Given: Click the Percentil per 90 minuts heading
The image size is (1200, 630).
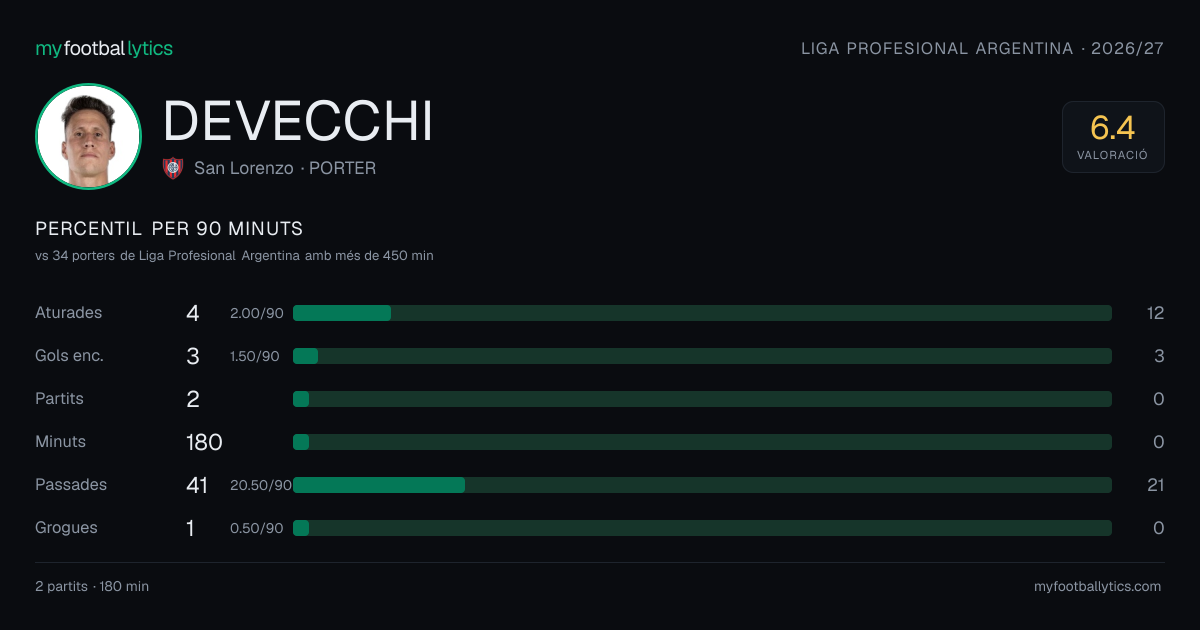Looking at the screenshot, I should [169, 229].
